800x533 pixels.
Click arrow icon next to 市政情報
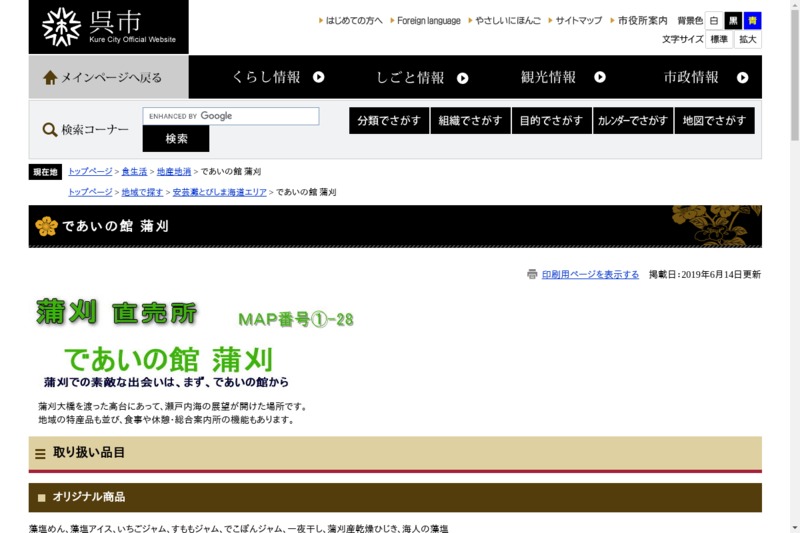[743, 77]
